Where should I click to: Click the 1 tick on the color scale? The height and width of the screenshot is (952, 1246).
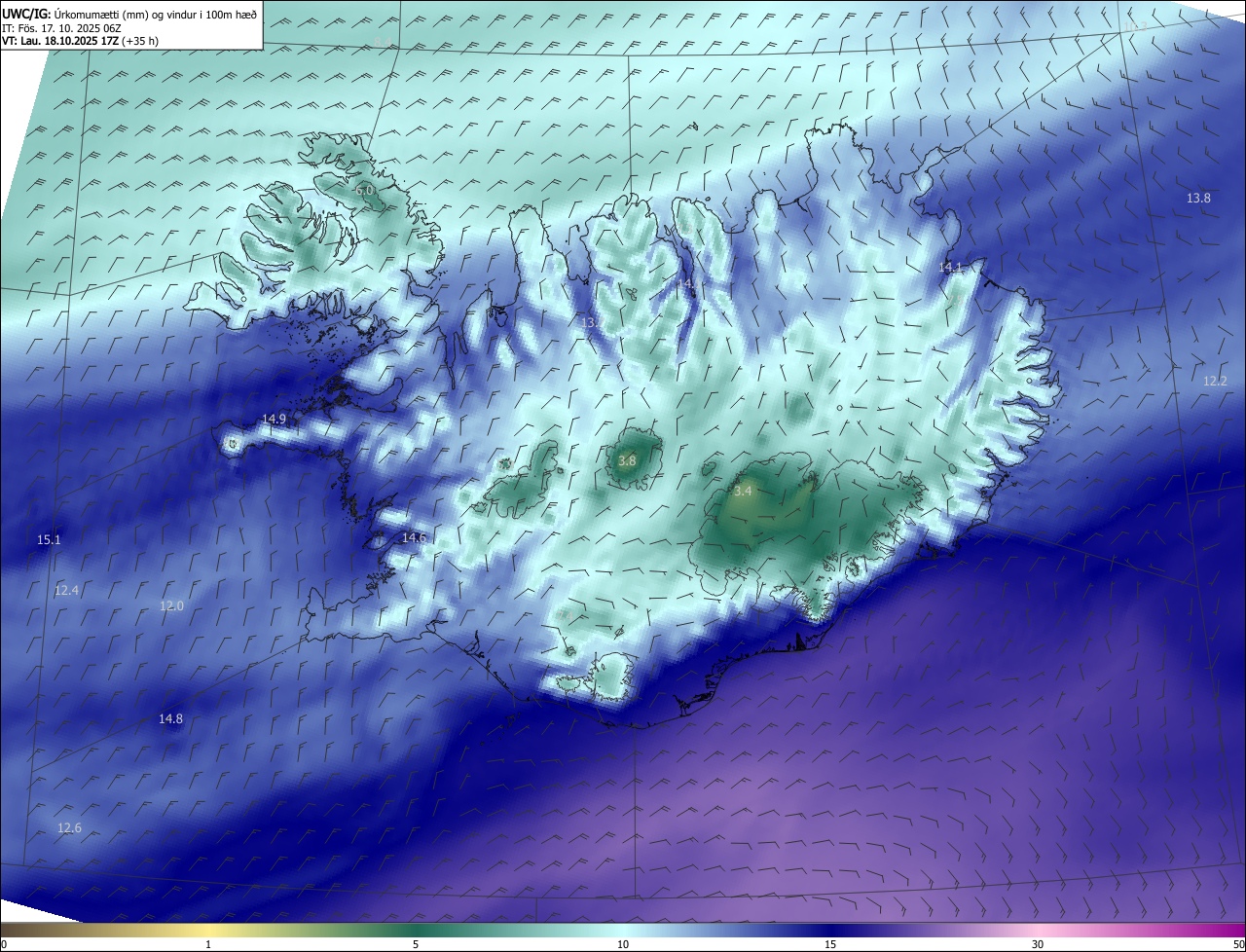(208, 944)
